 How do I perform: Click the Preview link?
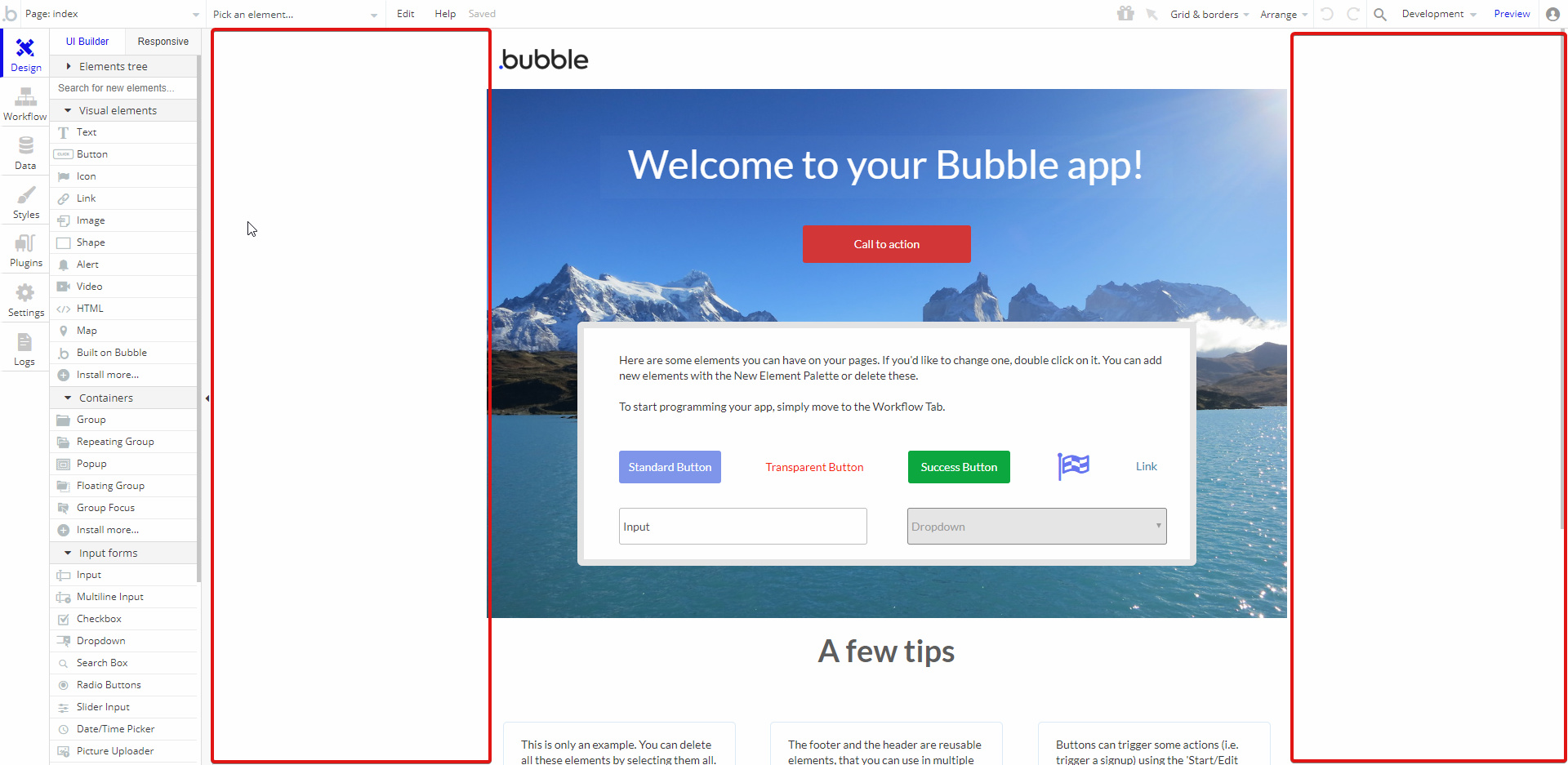(1512, 14)
